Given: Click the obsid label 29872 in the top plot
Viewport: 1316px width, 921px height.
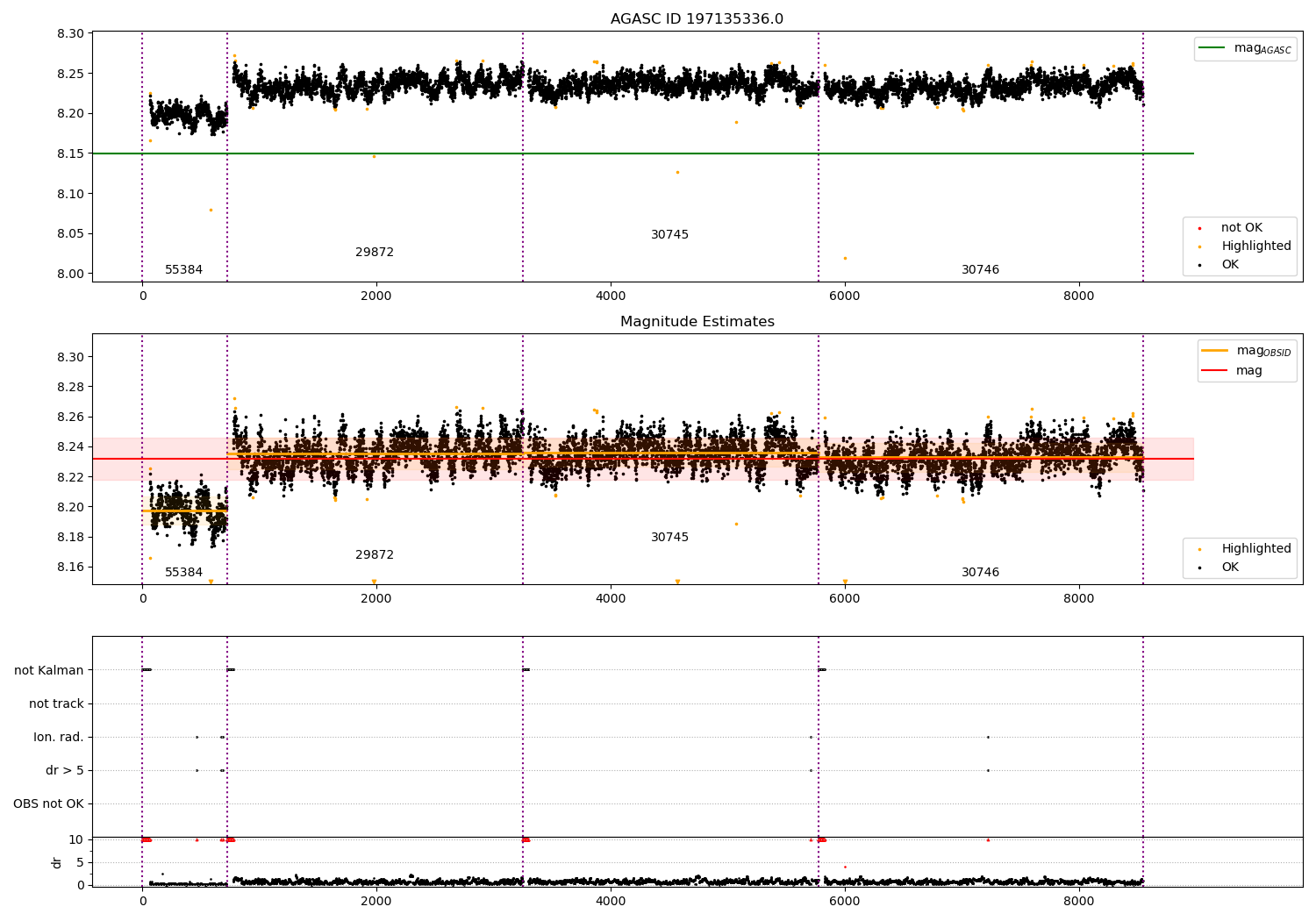Looking at the screenshot, I should click(x=375, y=253).
